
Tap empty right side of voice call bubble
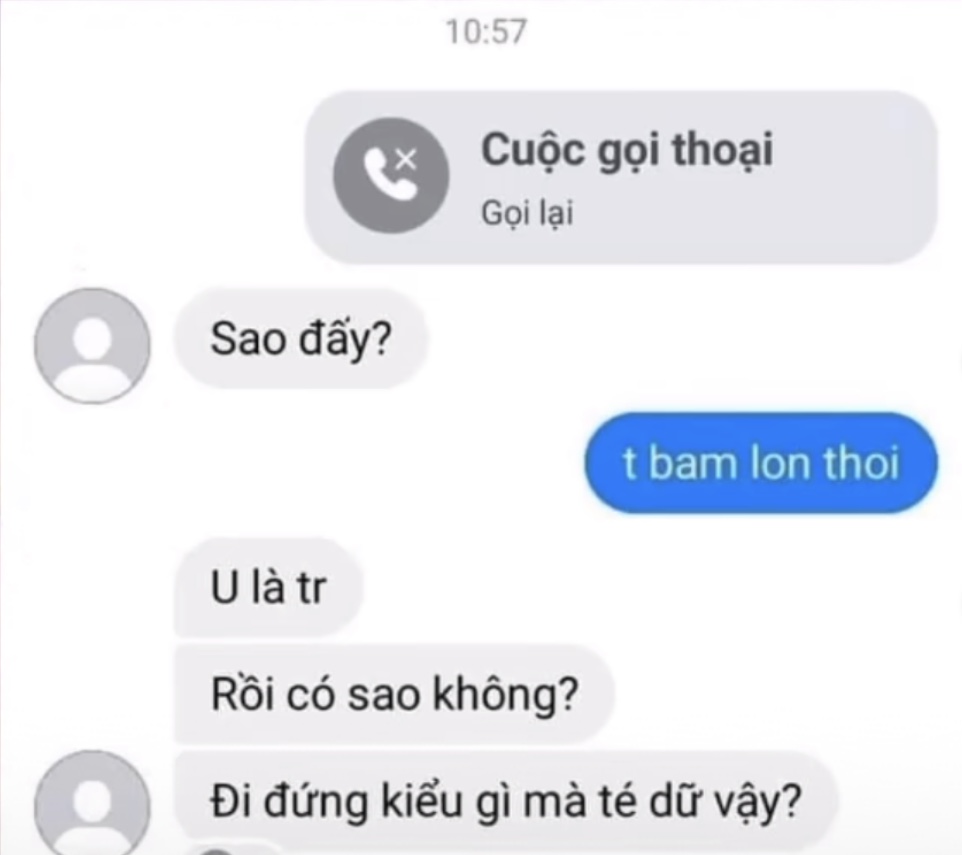tap(859, 178)
